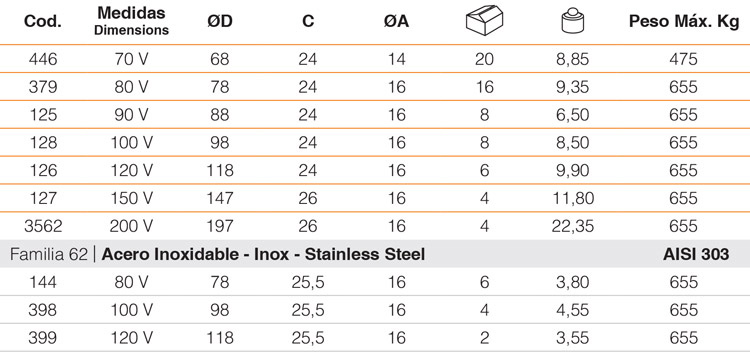
Task: Select product code 3562
Action: click(43, 226)
